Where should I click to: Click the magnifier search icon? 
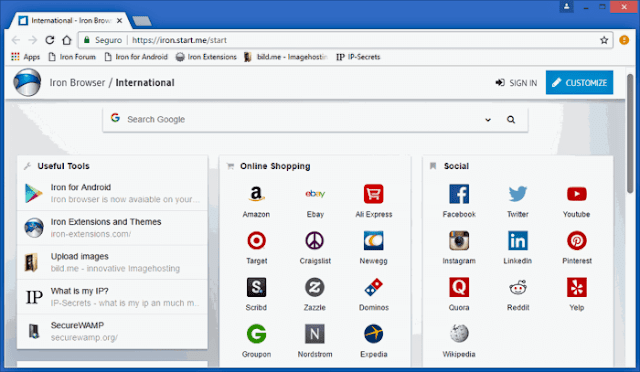coord(511,120)
